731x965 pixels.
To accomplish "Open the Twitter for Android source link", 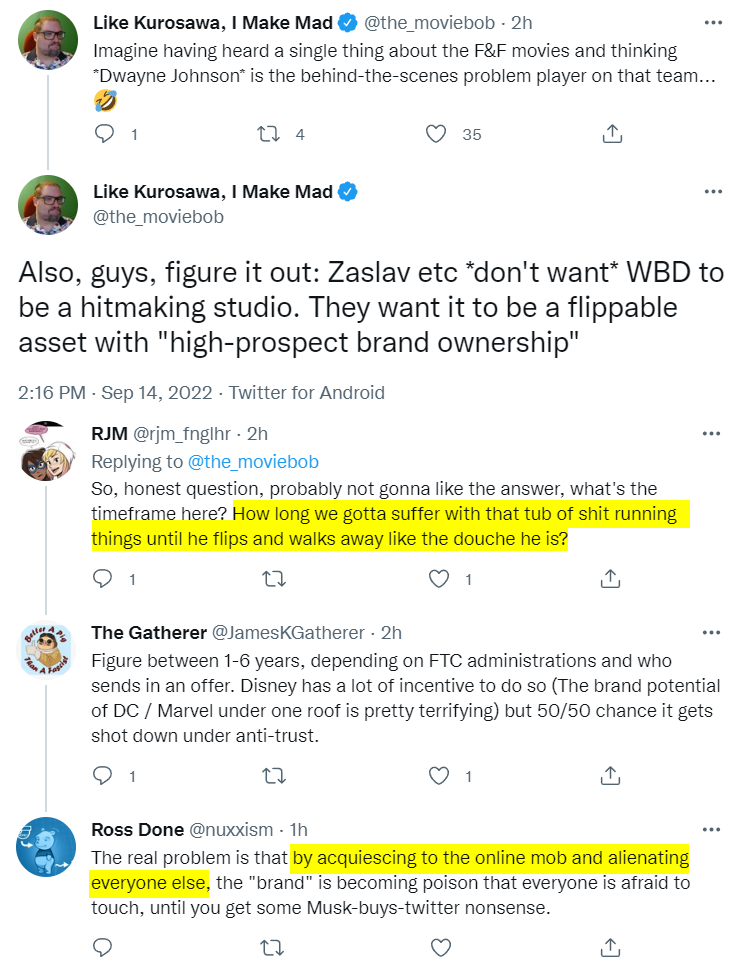I will coord(308,393).
